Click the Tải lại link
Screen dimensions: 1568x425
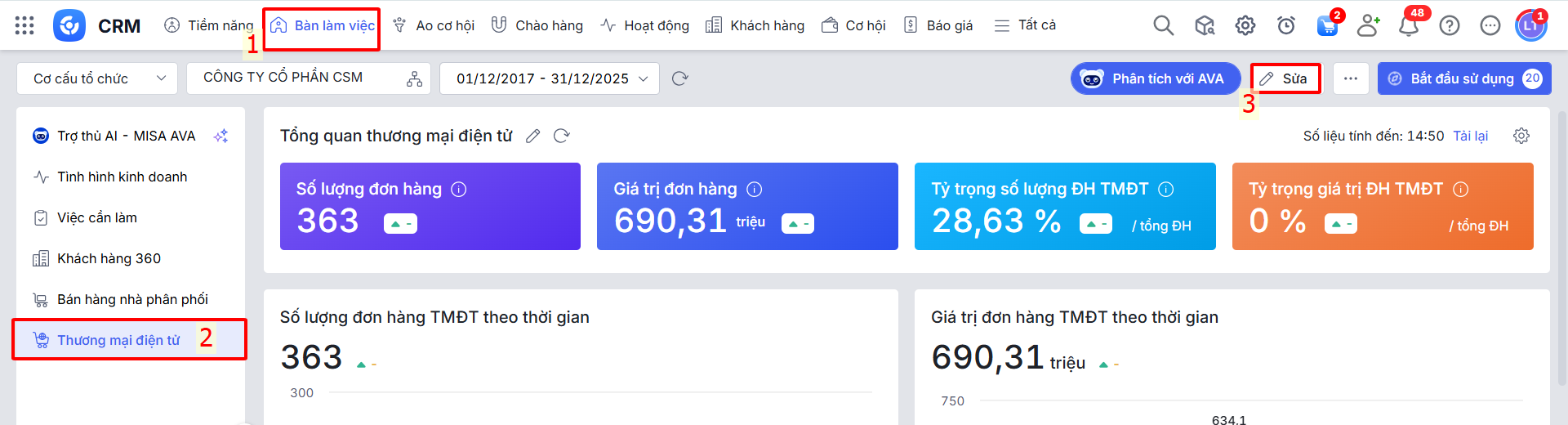[1470, 136]
